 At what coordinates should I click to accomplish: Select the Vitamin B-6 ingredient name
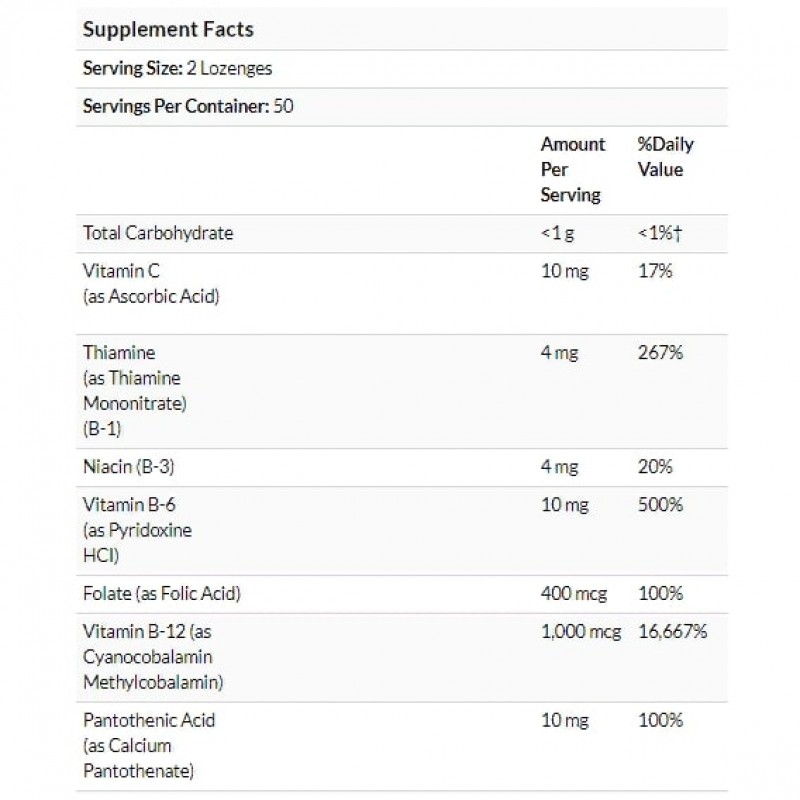(x=127, y=505)
